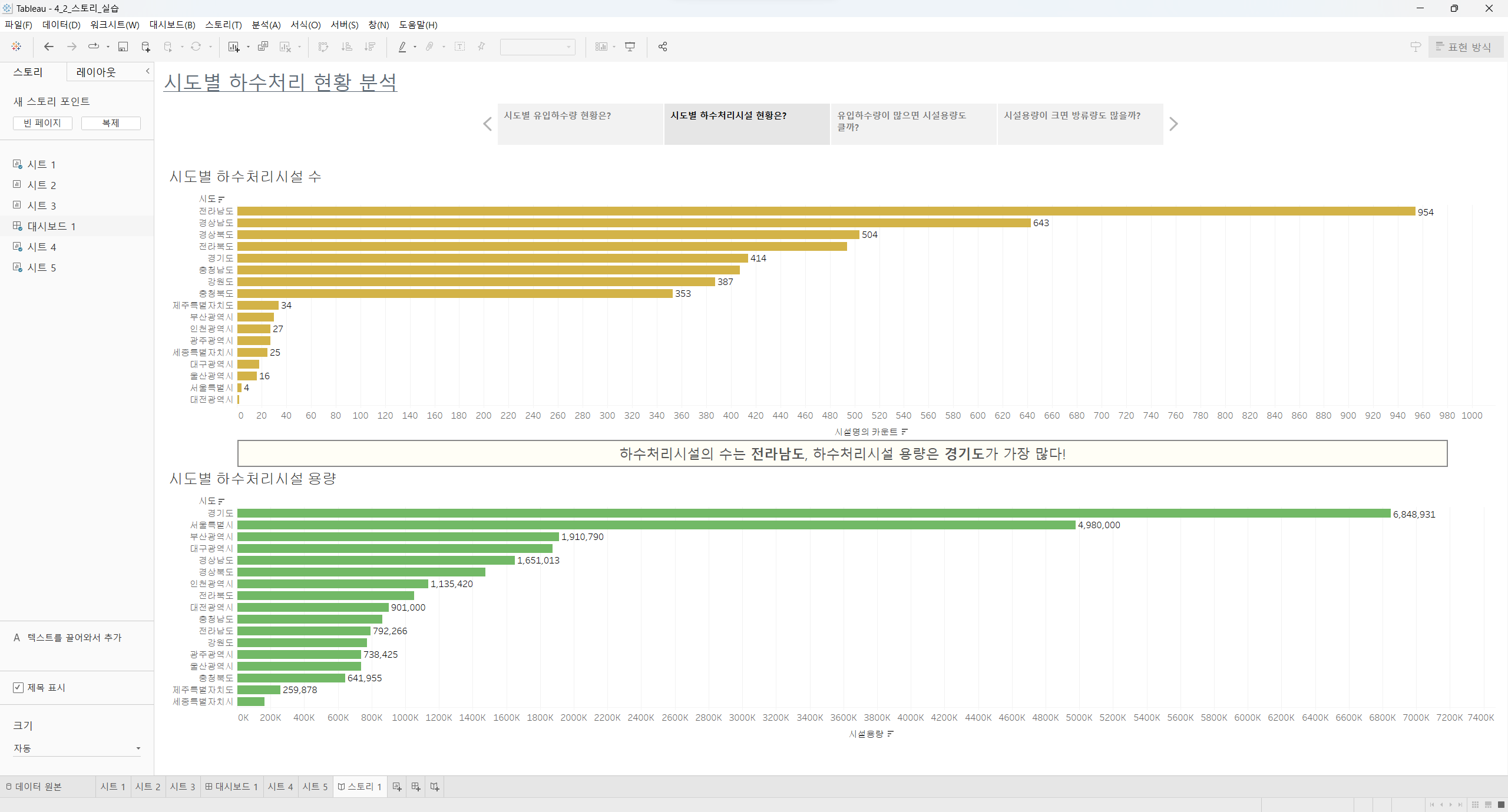Screen dimensions: 1508x812
Task: Click the undo back arrow in the toolbar
Action: (x=49, y=47)
